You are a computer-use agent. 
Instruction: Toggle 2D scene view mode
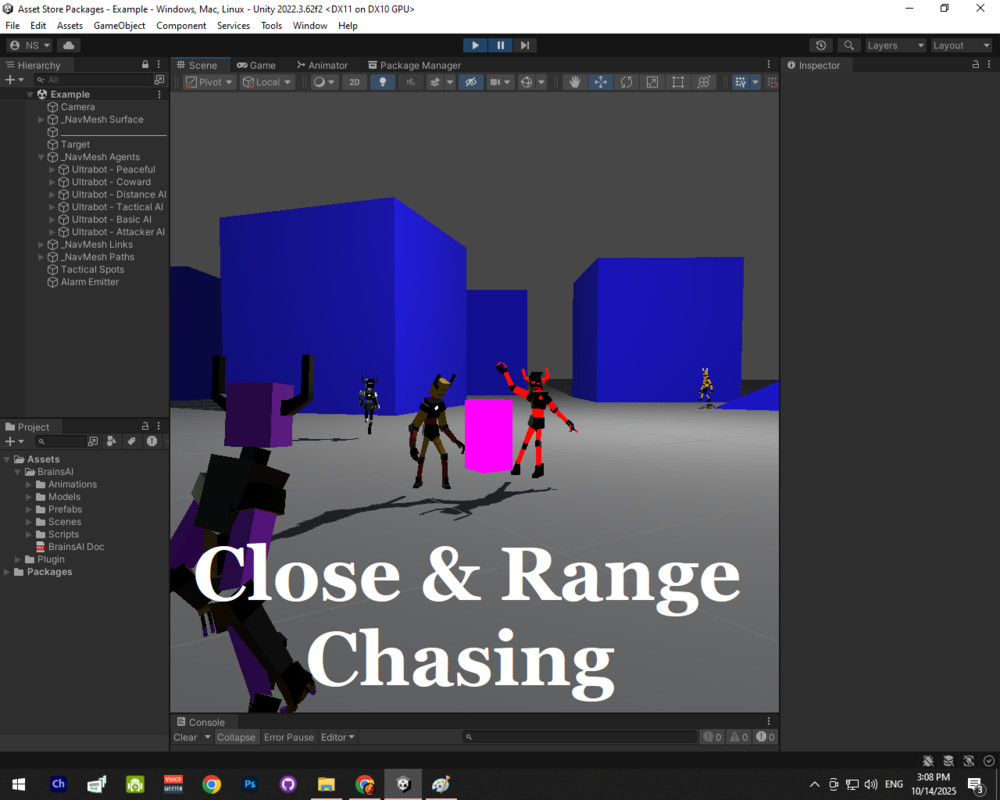point(355,82)
